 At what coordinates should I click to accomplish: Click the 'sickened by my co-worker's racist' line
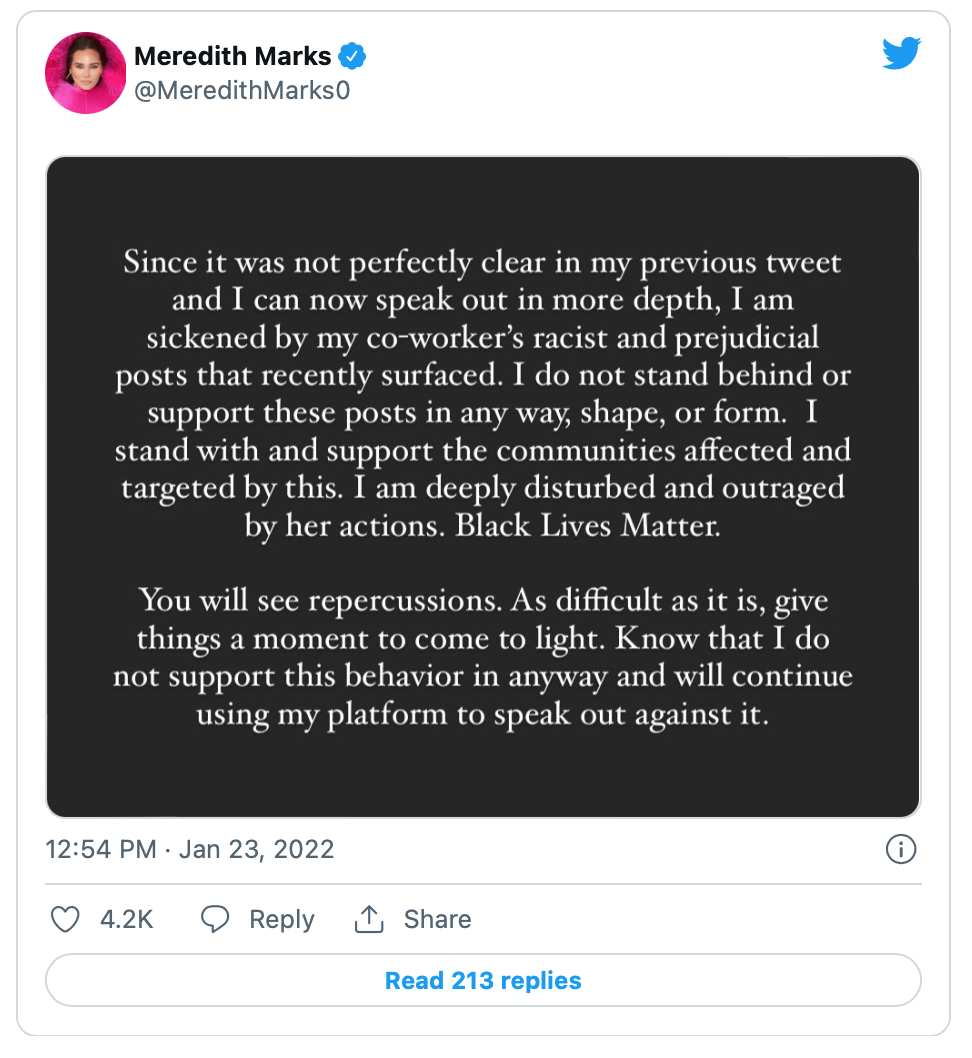click(x=483, y=338)
